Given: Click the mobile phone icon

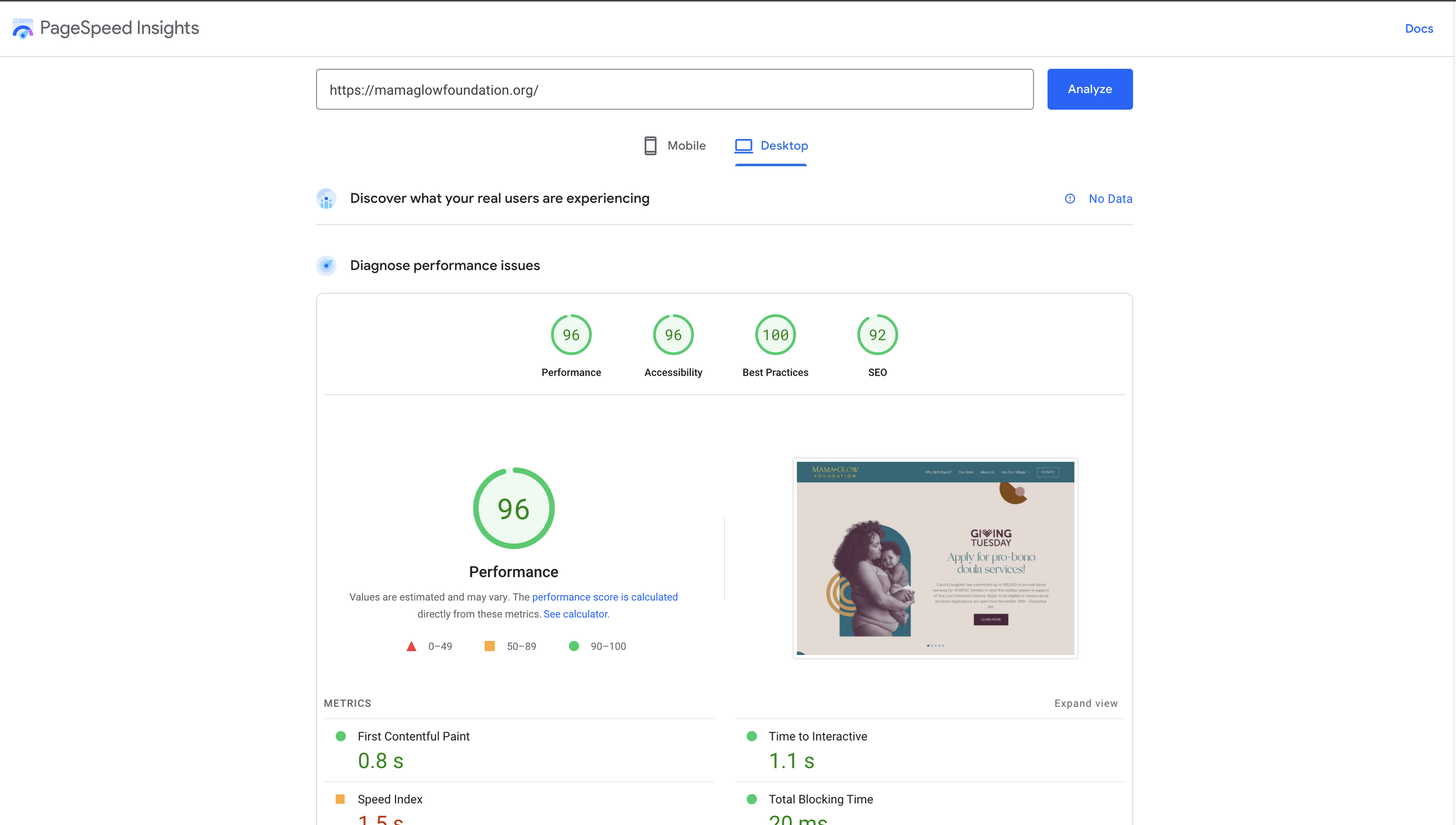Looking at the screenshot, I should click(x=650, y=146).
